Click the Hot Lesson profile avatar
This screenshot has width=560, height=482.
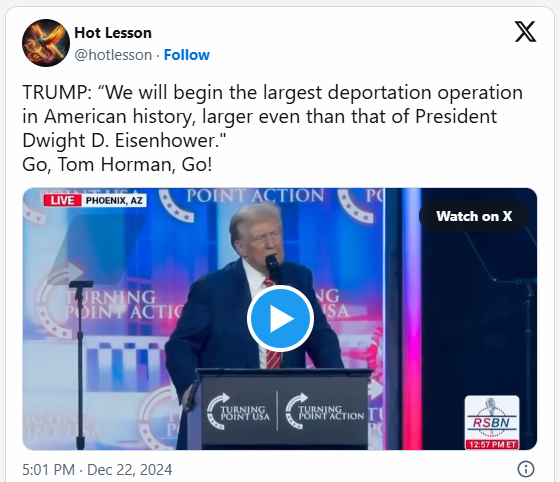[46, 43]
